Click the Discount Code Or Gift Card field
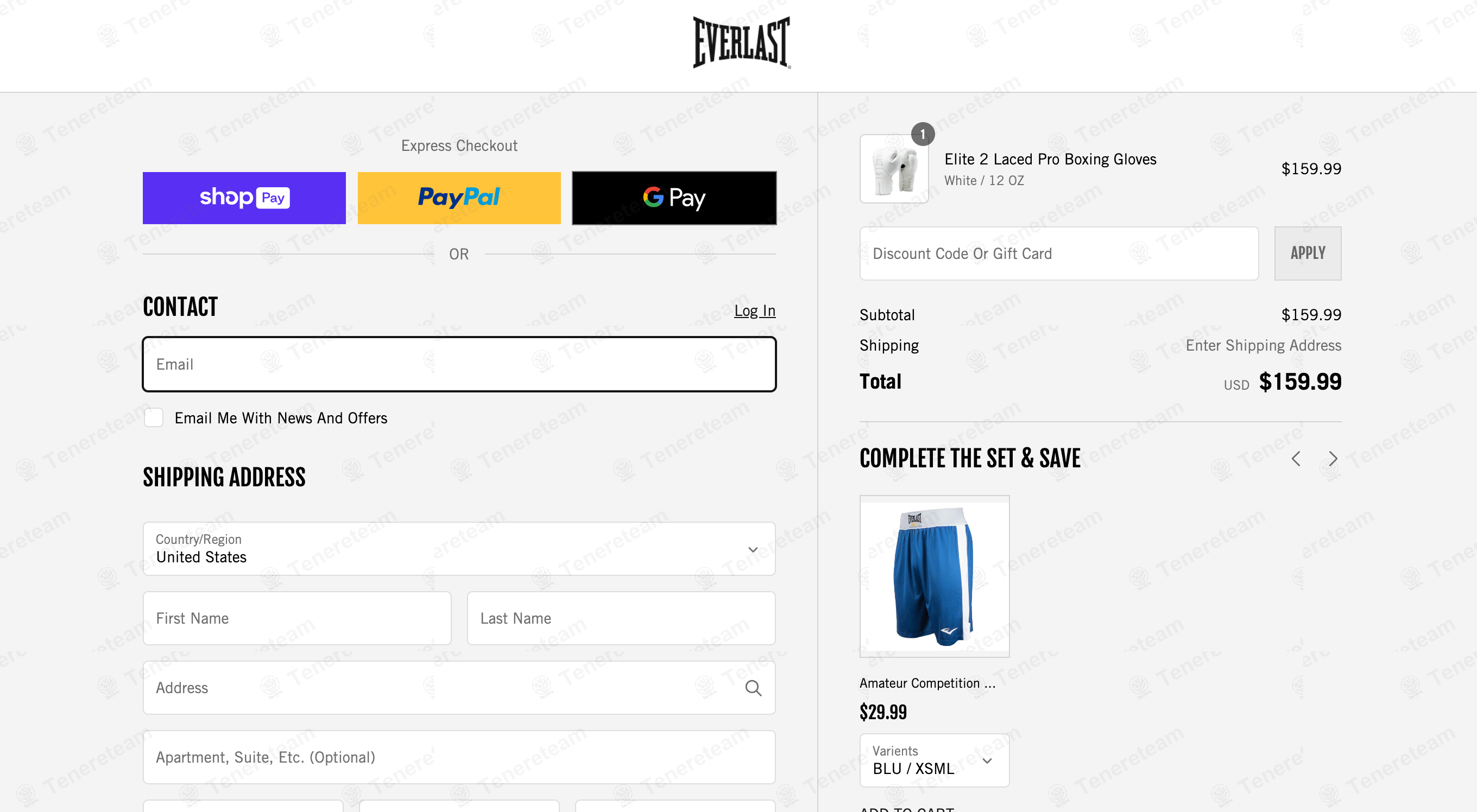The width and height of the screenshot is (1477, 812). [x=1058, y=253]
